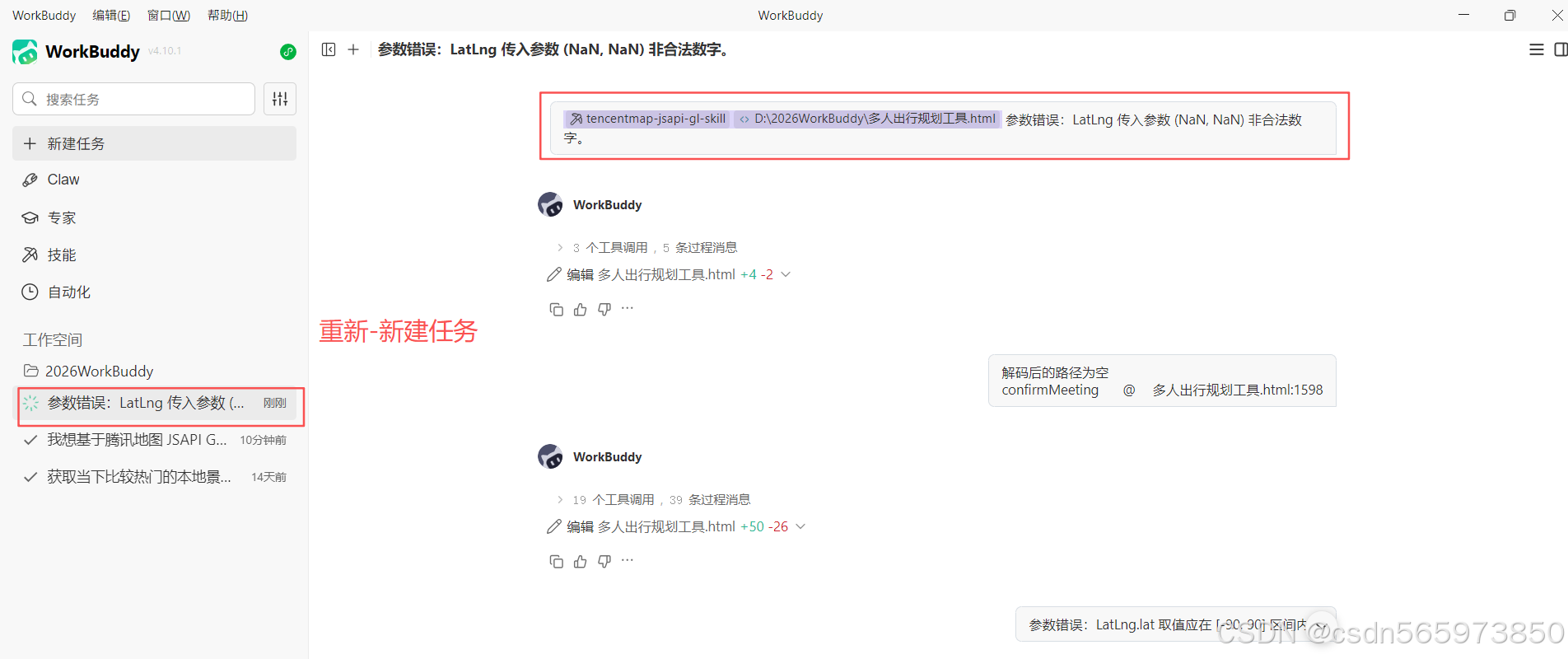The height and width of the screenshot is (659, 1568).
Task: Click 新建任务 button
Action: 154,143
